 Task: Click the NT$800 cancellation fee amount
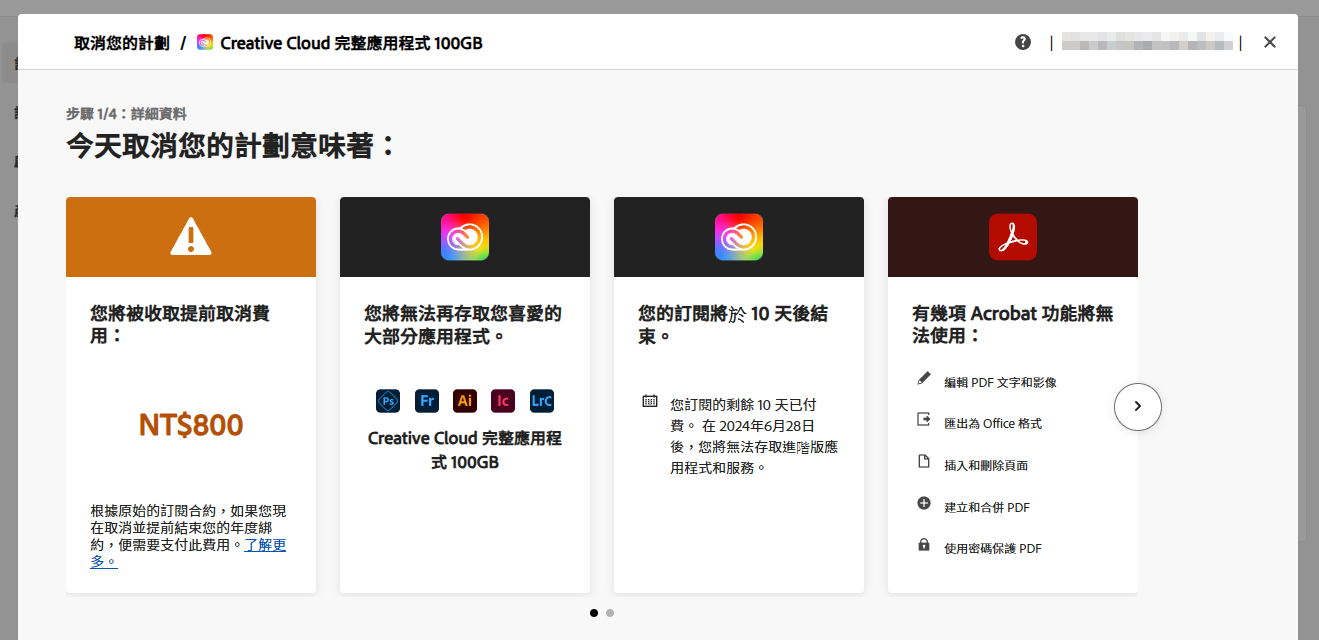190,425
